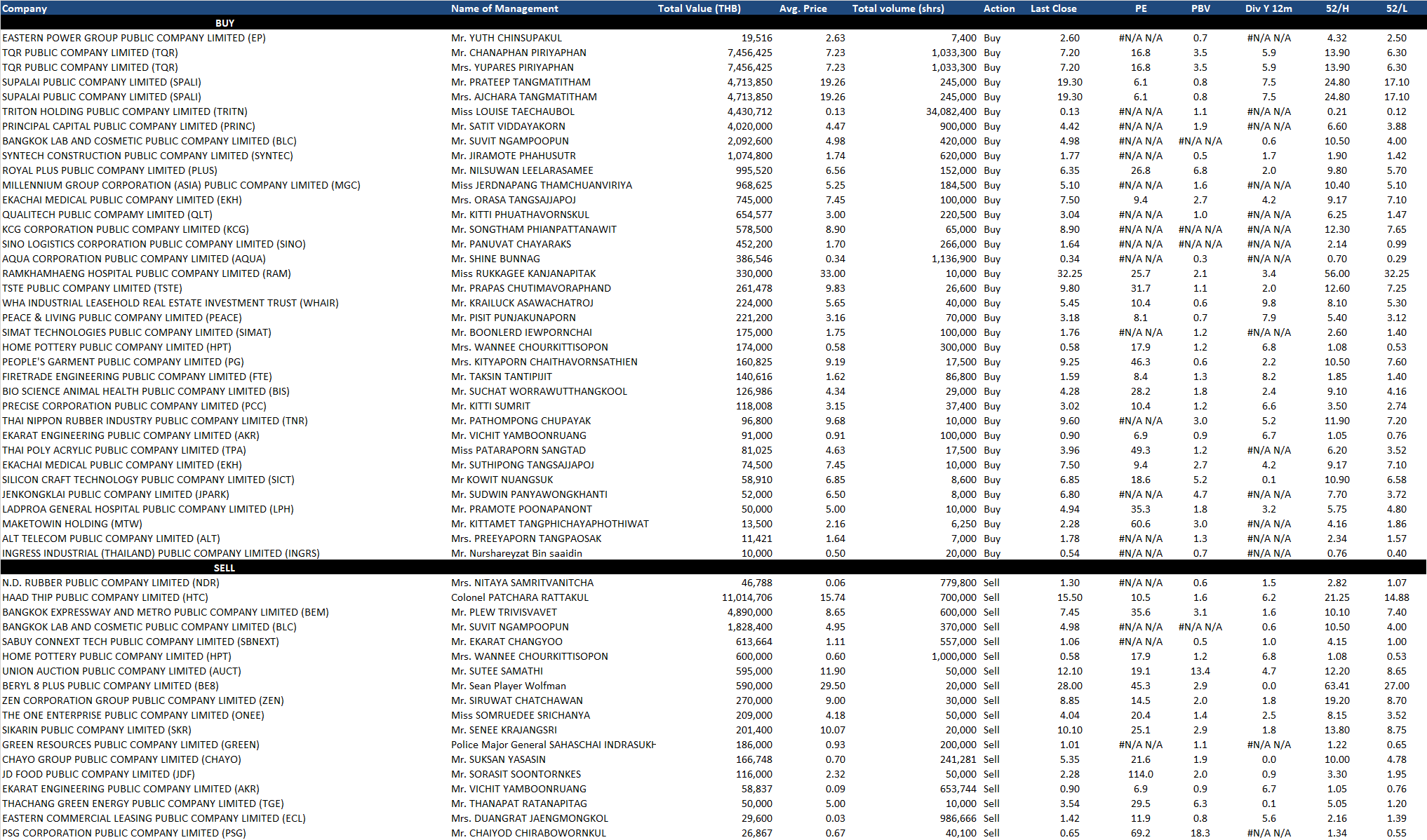Select the Avg. Price column header

pos(803,8)
